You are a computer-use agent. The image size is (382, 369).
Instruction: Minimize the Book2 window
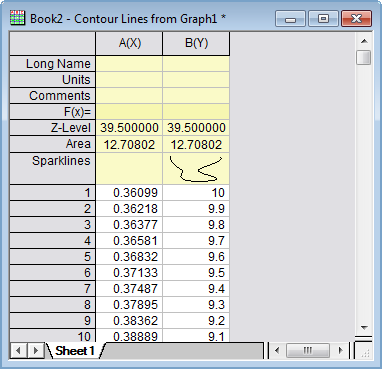[x=290, y=18]
